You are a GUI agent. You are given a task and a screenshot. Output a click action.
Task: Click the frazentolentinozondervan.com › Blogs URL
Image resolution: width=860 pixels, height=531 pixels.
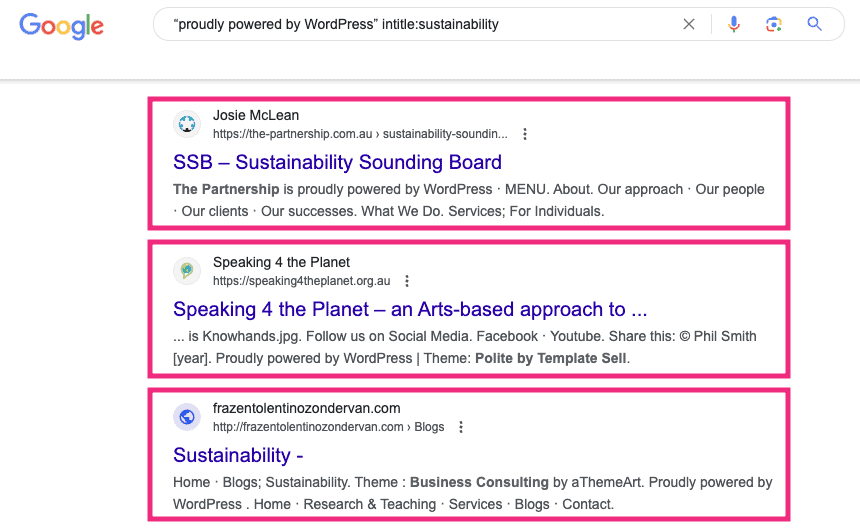(329, 427)
